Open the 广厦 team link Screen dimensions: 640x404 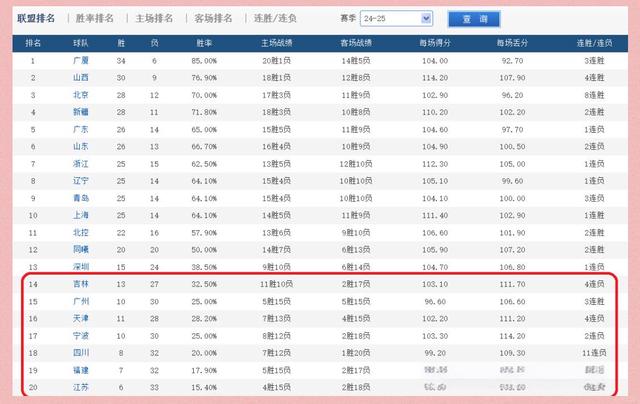(82, 61)
